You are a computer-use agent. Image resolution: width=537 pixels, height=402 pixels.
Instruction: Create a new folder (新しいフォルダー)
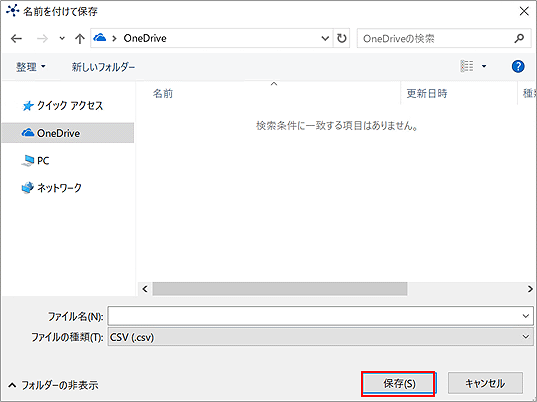coord(103,67)
